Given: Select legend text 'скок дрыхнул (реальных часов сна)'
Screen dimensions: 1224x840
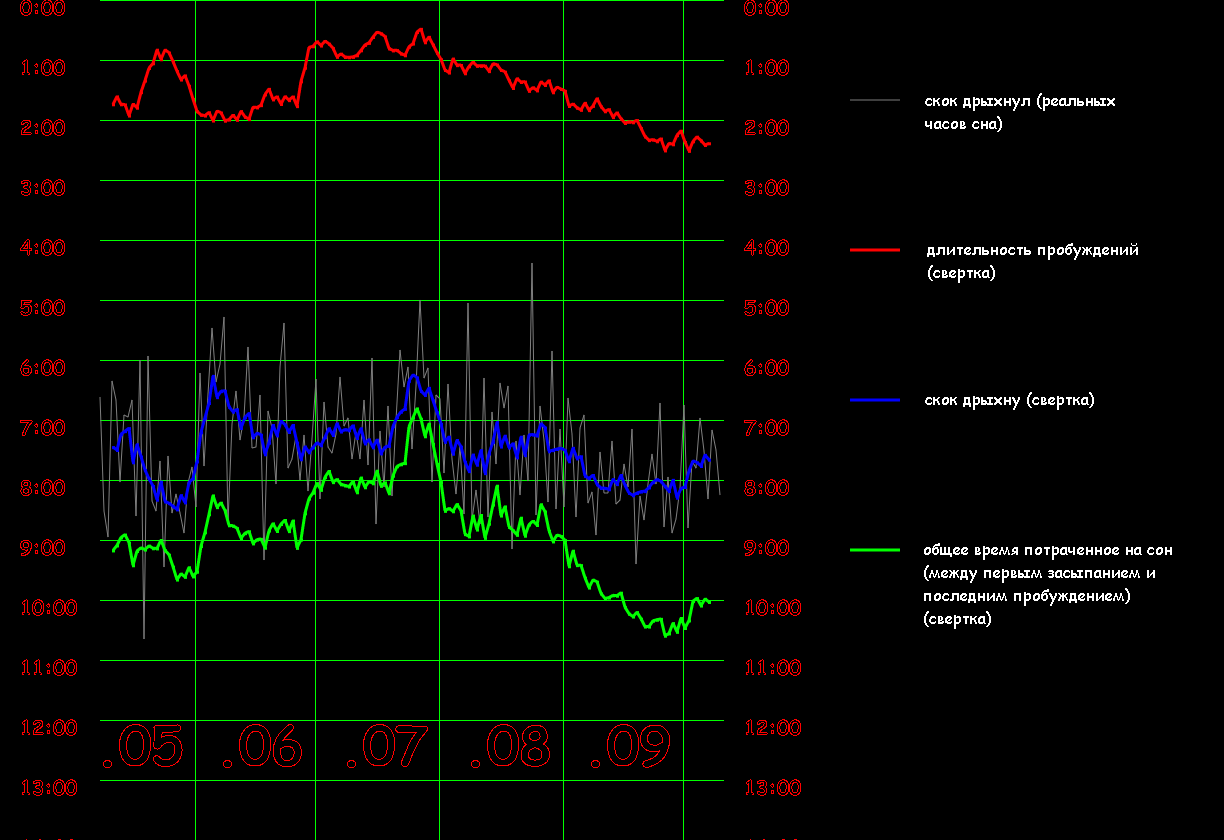Looking at the screenshot, I should [x=1020, y=113].
